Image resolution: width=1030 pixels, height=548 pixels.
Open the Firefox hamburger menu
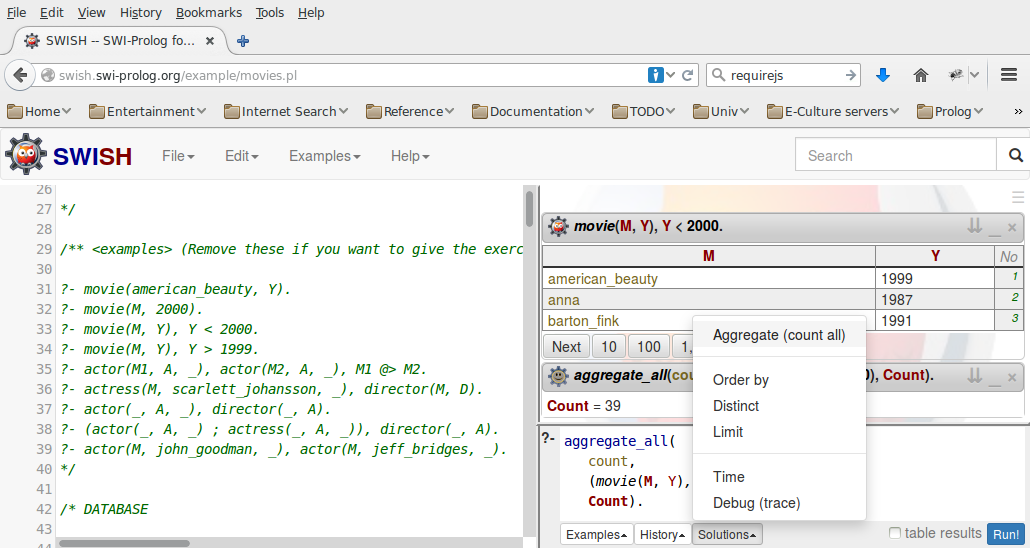(x=1008, y=75)
